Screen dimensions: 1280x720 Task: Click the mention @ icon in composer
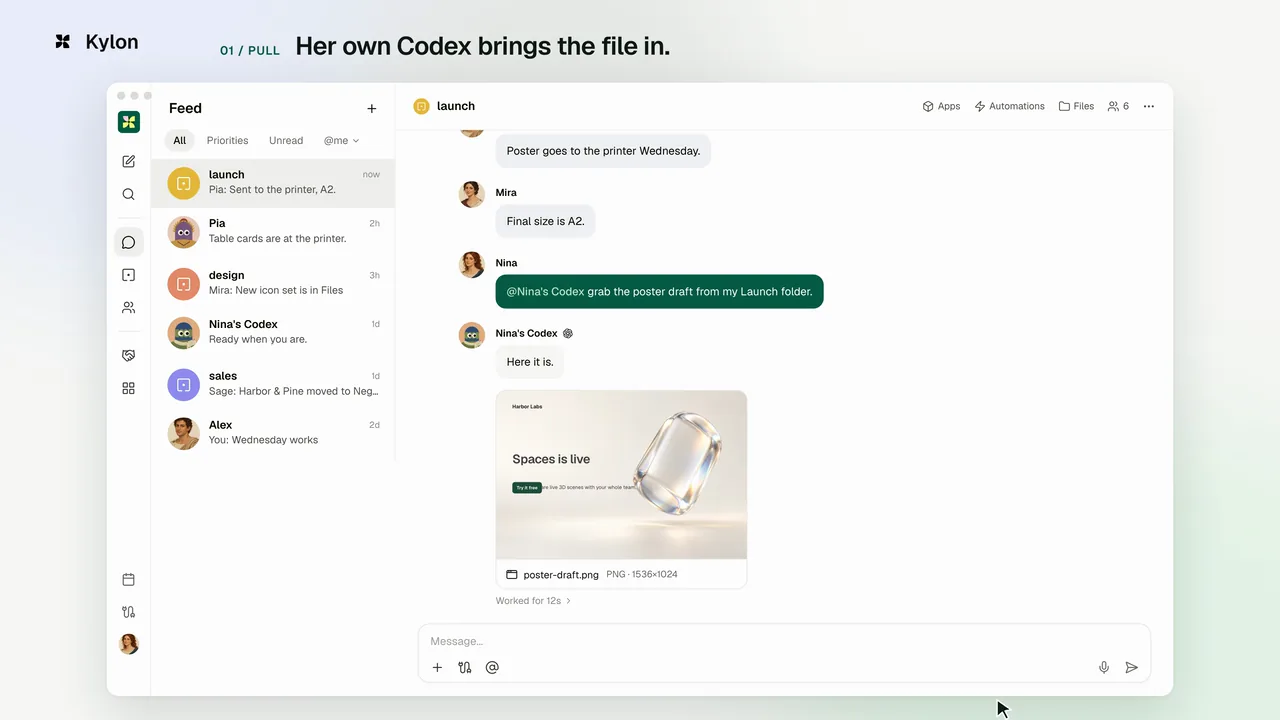click(x=492, y=667)
